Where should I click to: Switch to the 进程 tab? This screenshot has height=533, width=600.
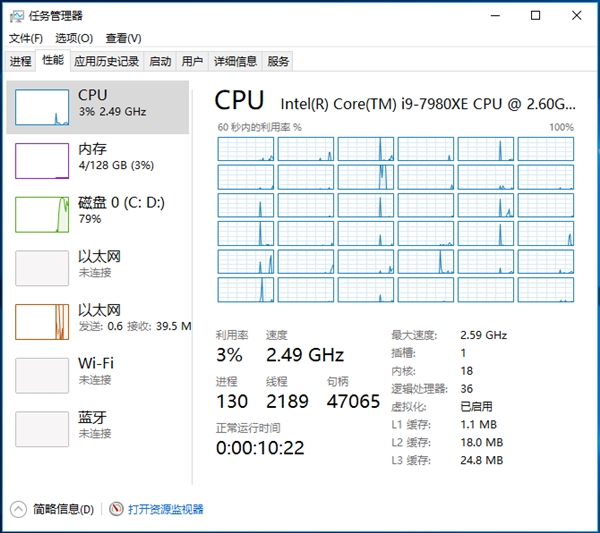(x=21, y=61)
